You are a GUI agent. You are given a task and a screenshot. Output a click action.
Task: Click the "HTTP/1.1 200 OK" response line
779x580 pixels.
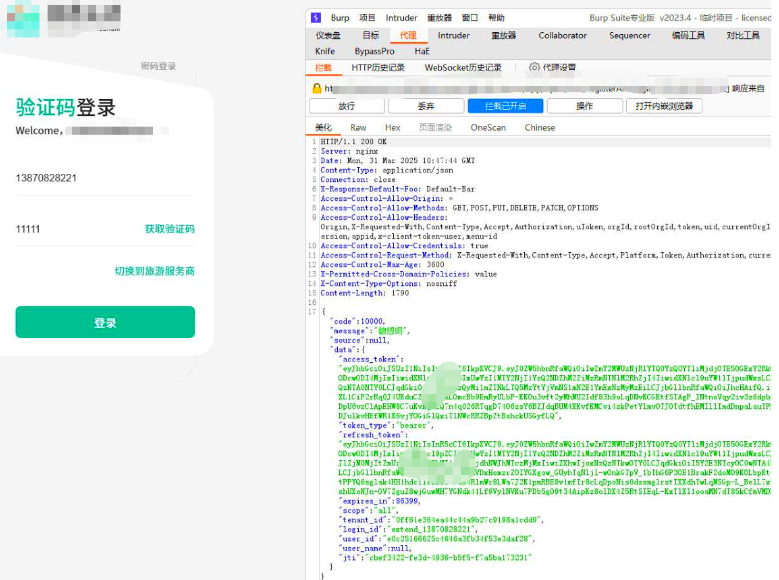coord(353,142)
